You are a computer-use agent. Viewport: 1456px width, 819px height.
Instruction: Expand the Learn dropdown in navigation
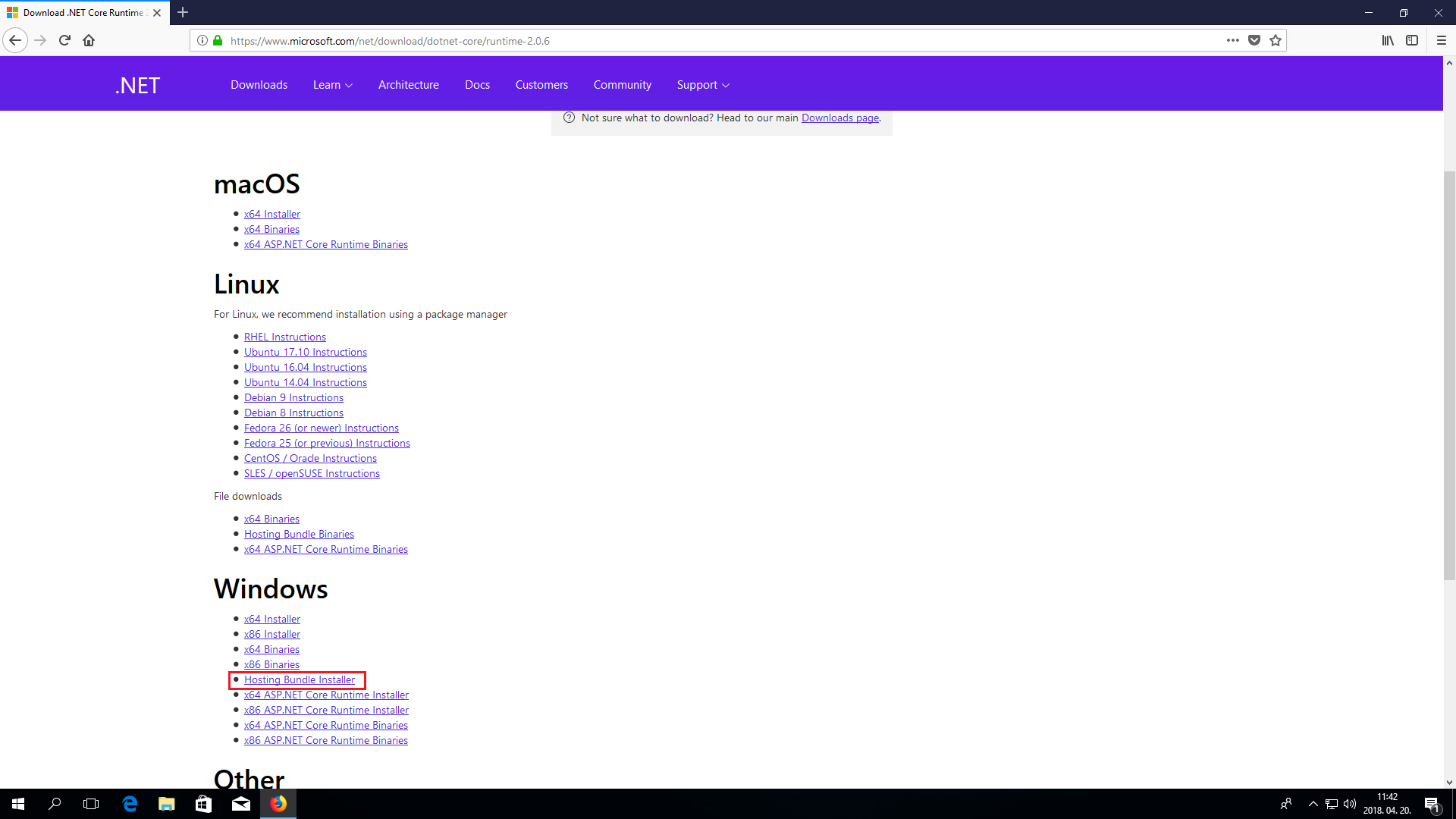[x=332, y=85]
